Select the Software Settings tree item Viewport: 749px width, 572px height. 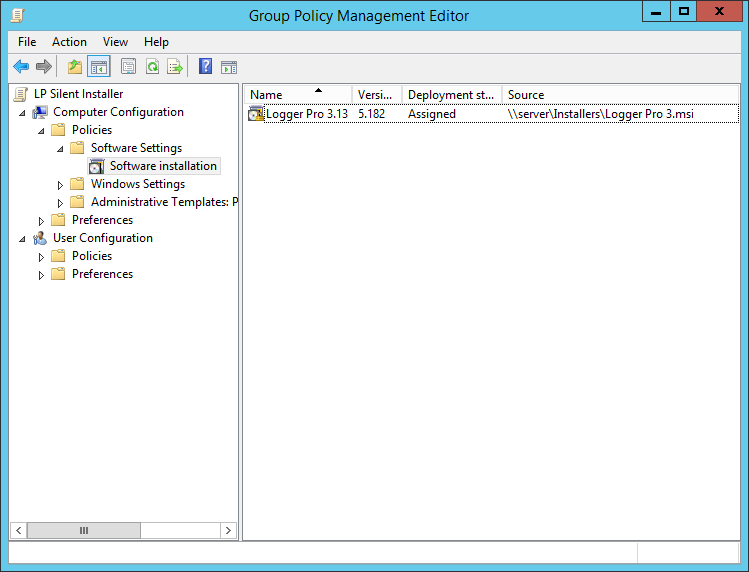136,148
